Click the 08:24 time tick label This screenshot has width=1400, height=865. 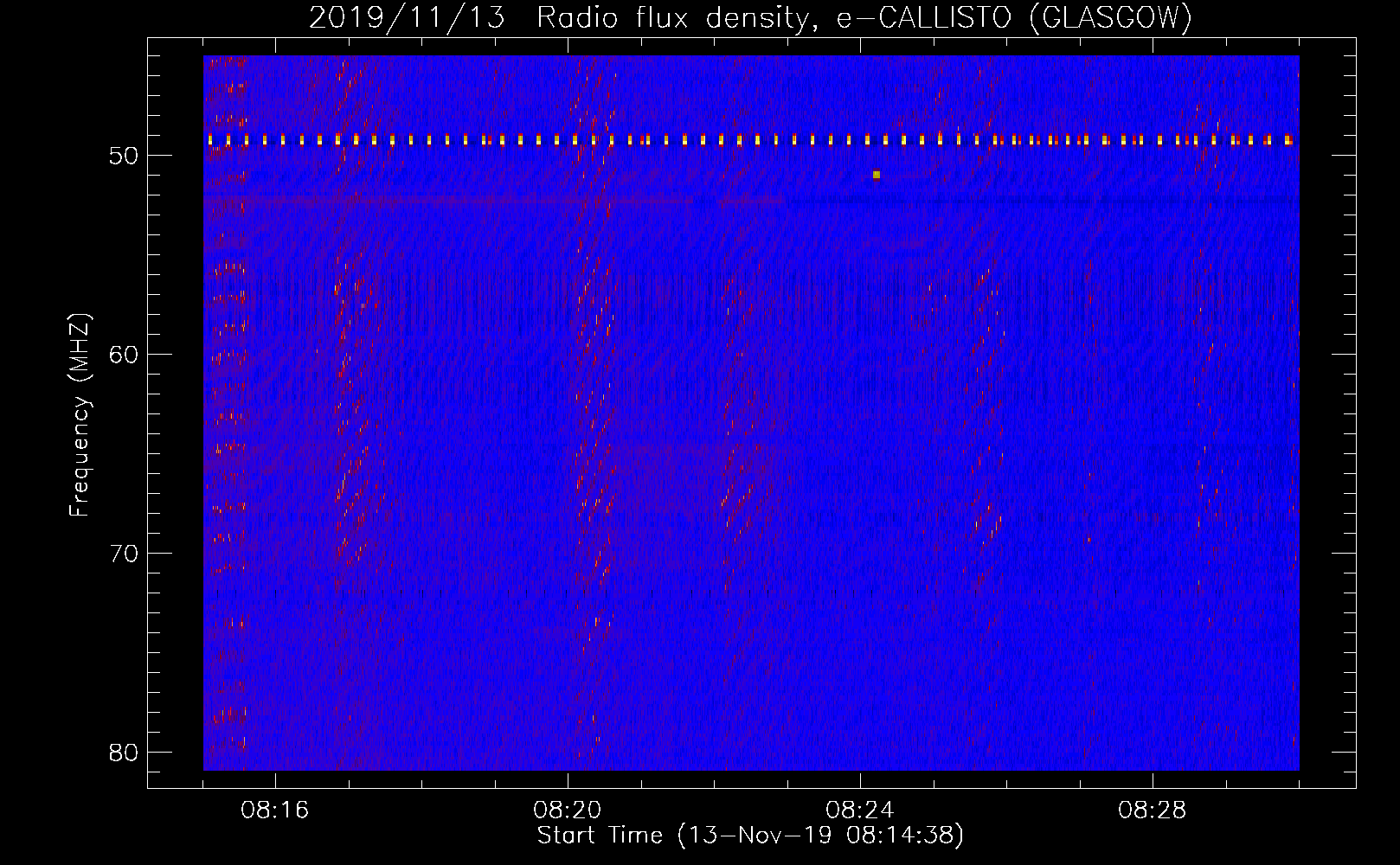[860, 811]
